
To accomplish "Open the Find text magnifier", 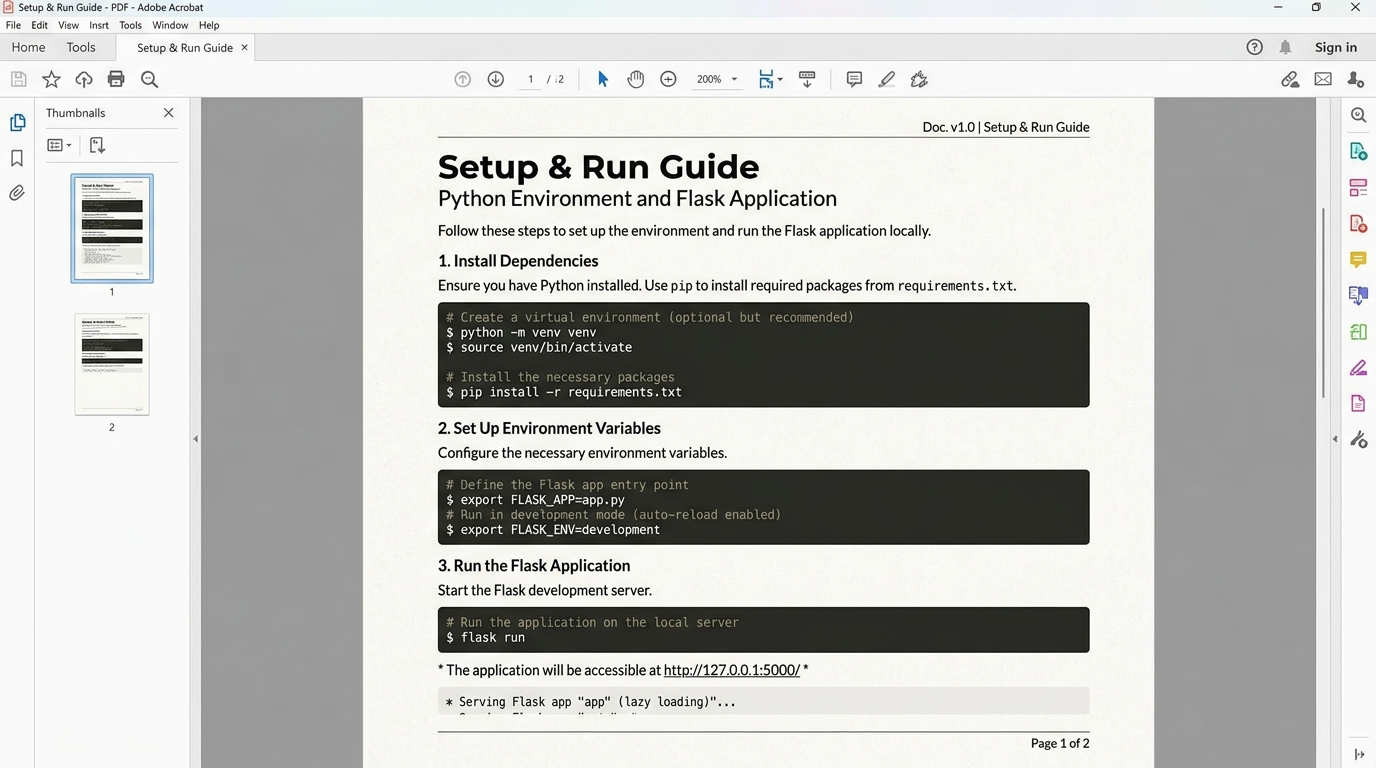I will 149,79.
